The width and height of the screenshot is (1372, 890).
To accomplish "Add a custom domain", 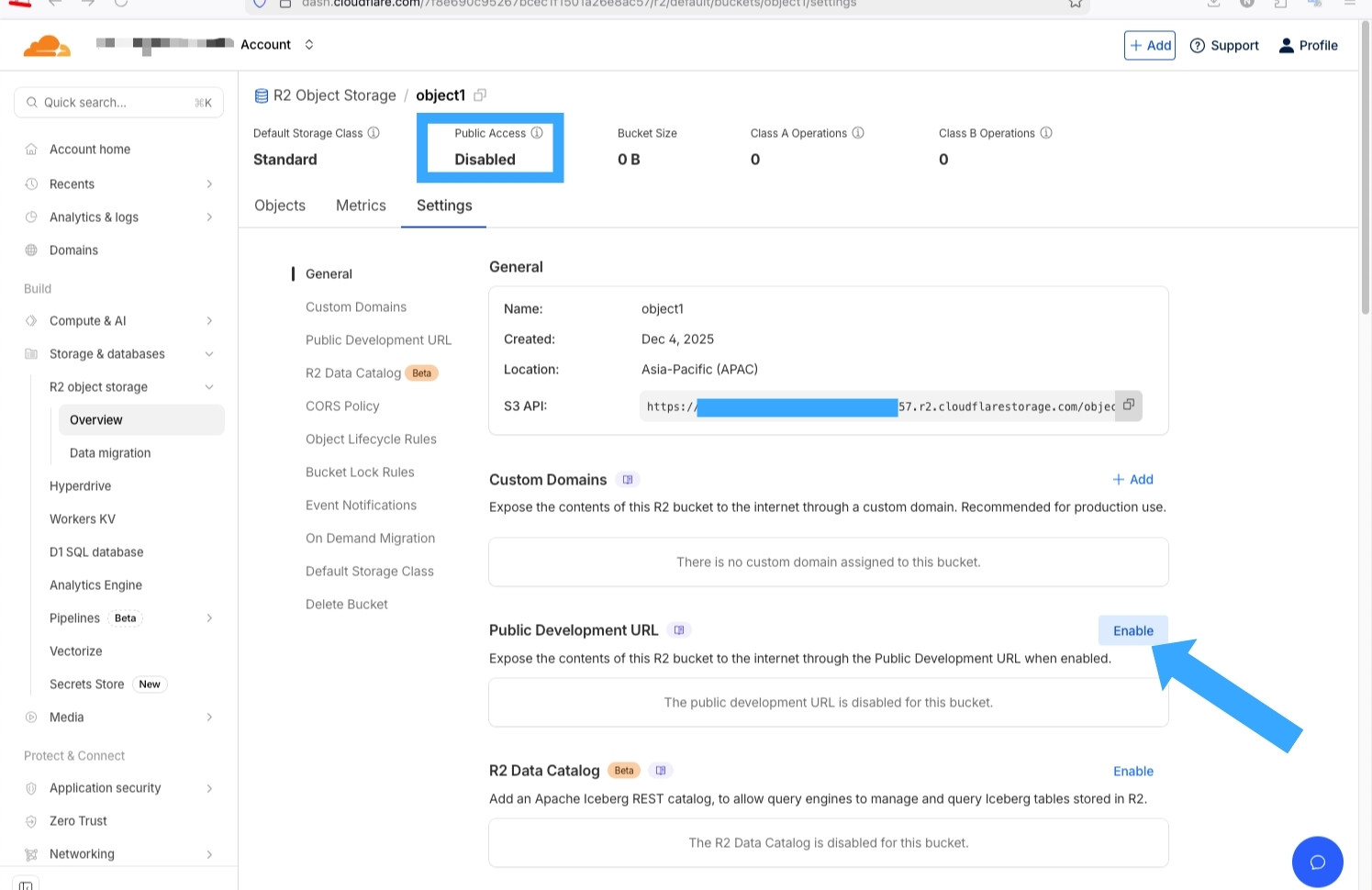I will point(1132,480).
